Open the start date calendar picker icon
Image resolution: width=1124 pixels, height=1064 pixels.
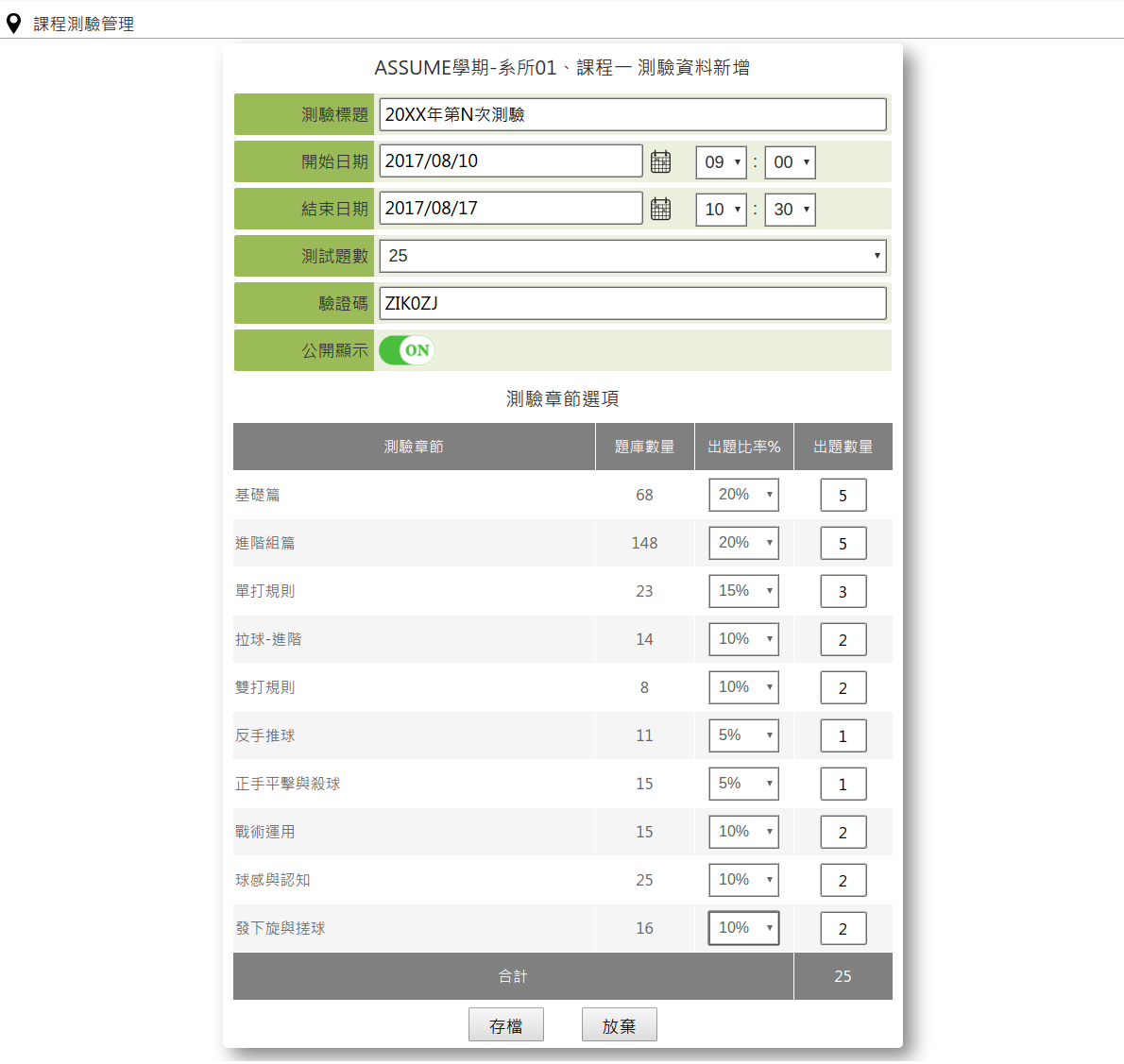click(660, 162)
